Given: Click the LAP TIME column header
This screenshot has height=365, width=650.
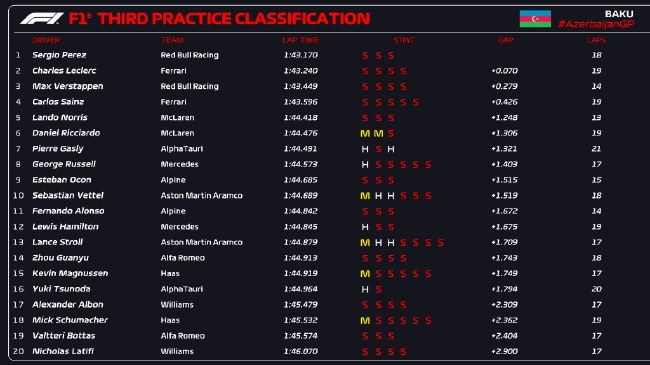Looking at the screenshot, I should click(301, 40).
